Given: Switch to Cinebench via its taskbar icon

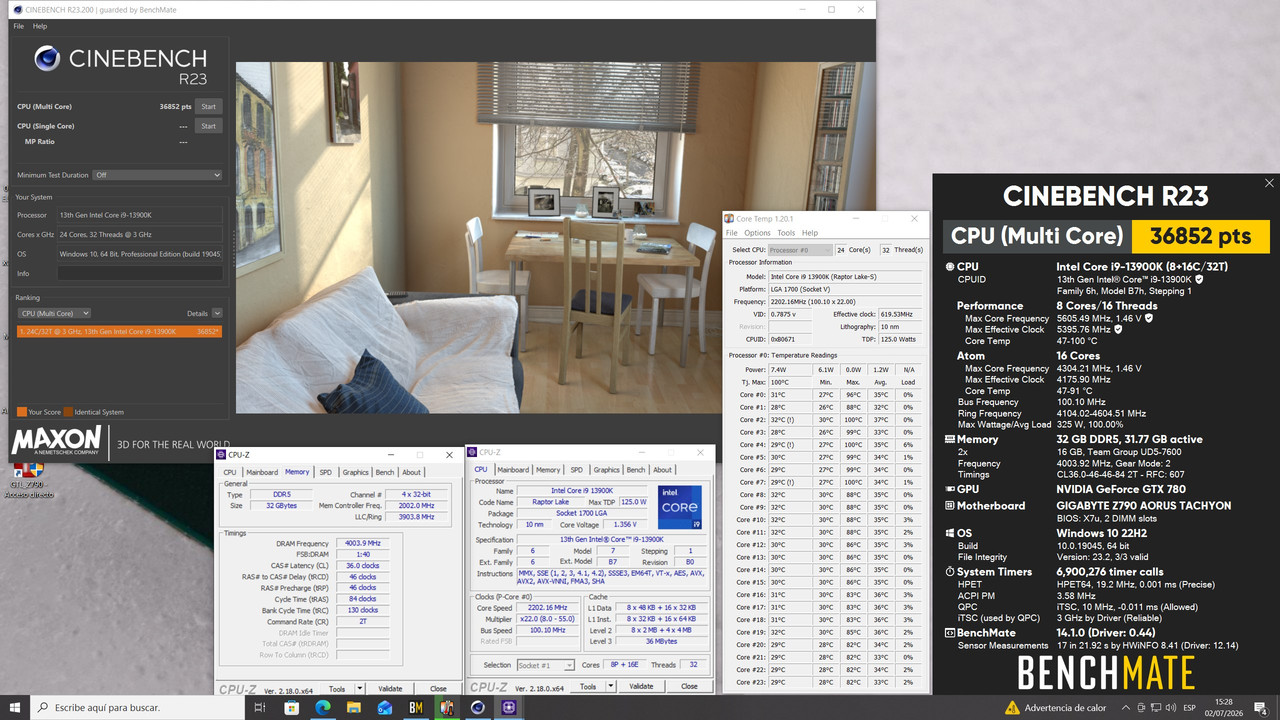Looking at the screenshot, I should coord(477,707).
